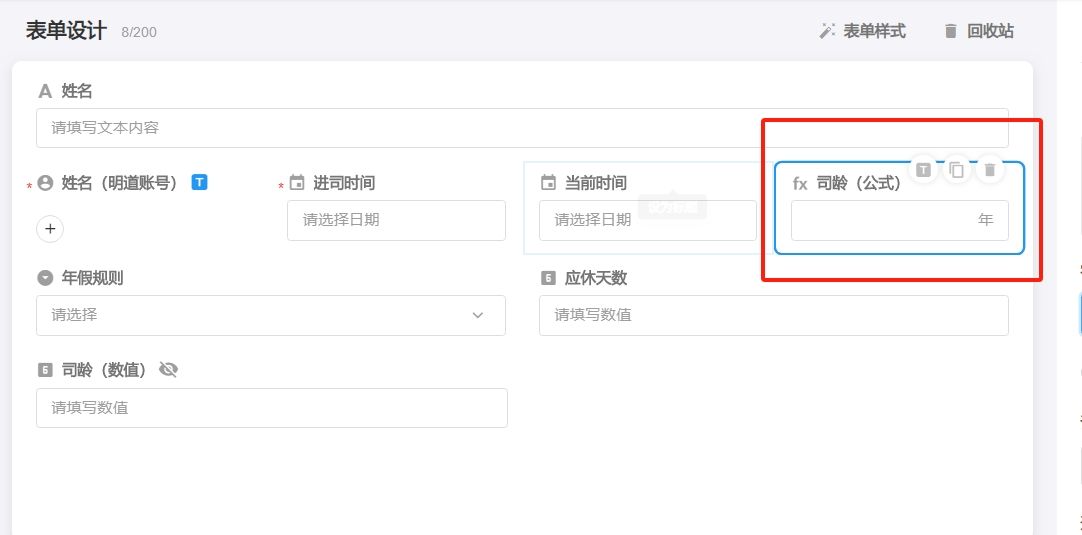Click the user account icon beside 姓名（明道账号）

tap(46, 183)
